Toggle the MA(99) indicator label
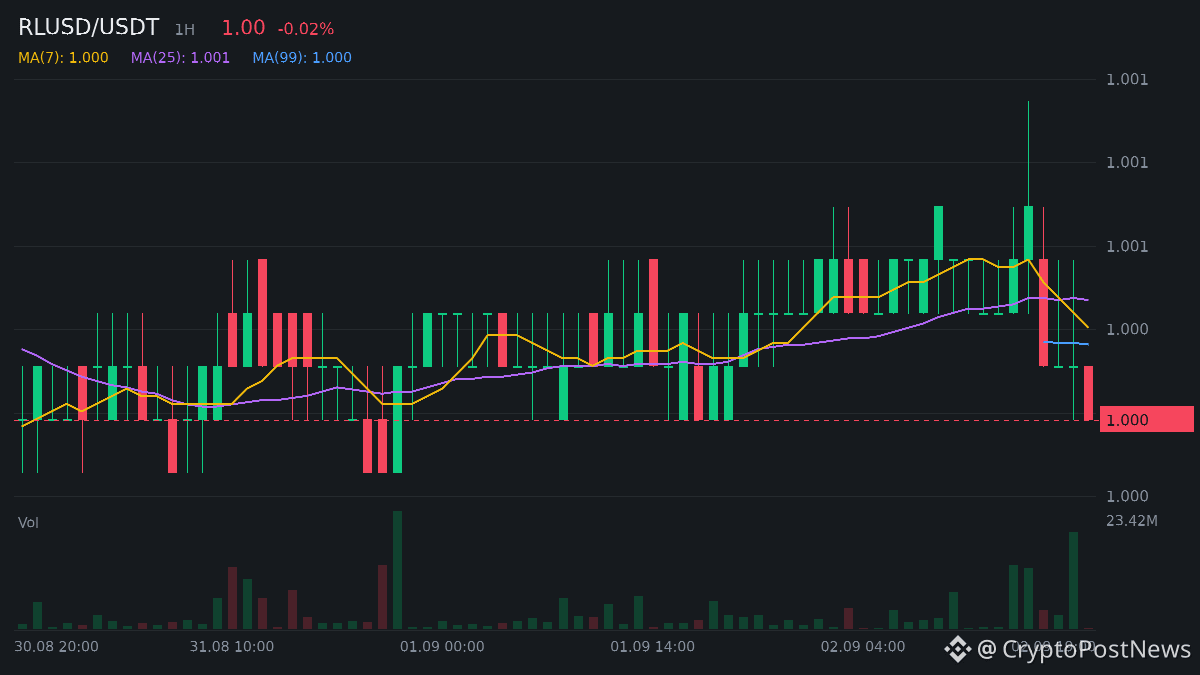This screenshot has height=675, width=1200. (302, 58)
